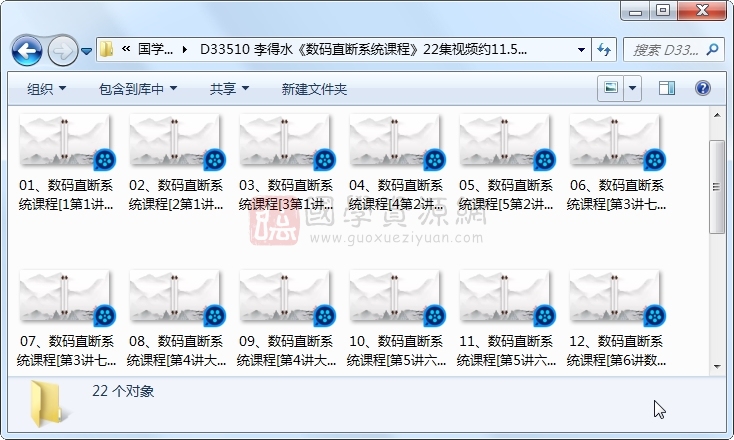The height and width of the screenshot is (440, 734).
Task: Select video file 09、数码直断系统课程[第4讲大
Action: point(286,318)
